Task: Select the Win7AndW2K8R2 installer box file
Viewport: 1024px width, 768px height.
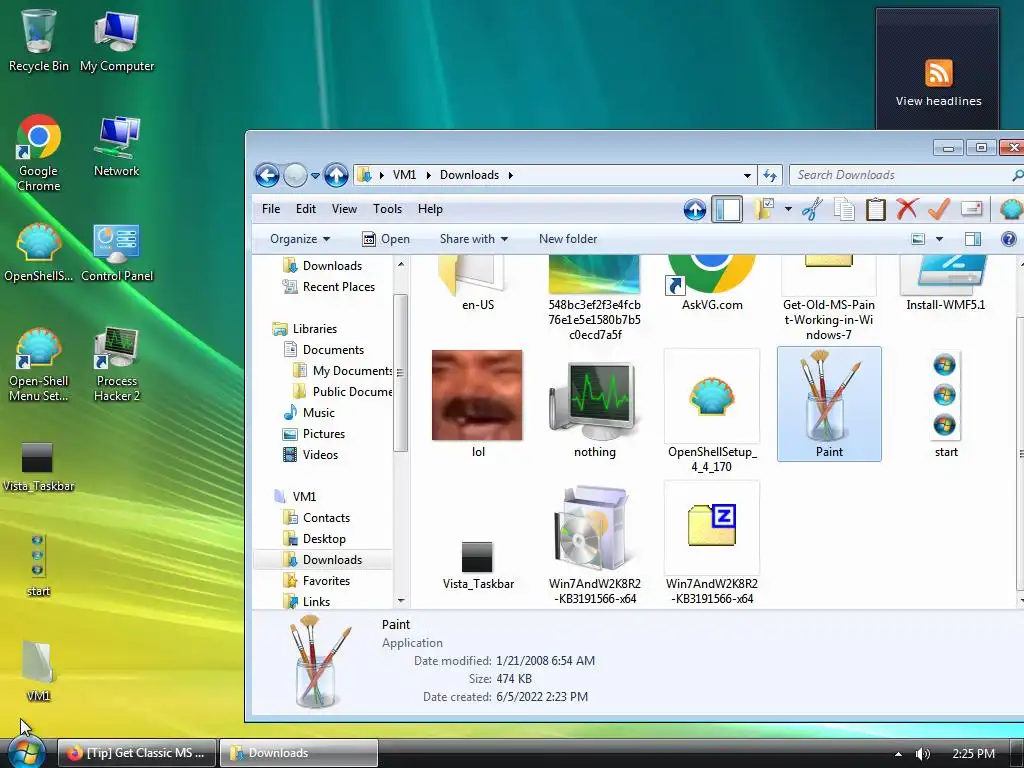Action: pyautogui.click(x=594, y=545)
